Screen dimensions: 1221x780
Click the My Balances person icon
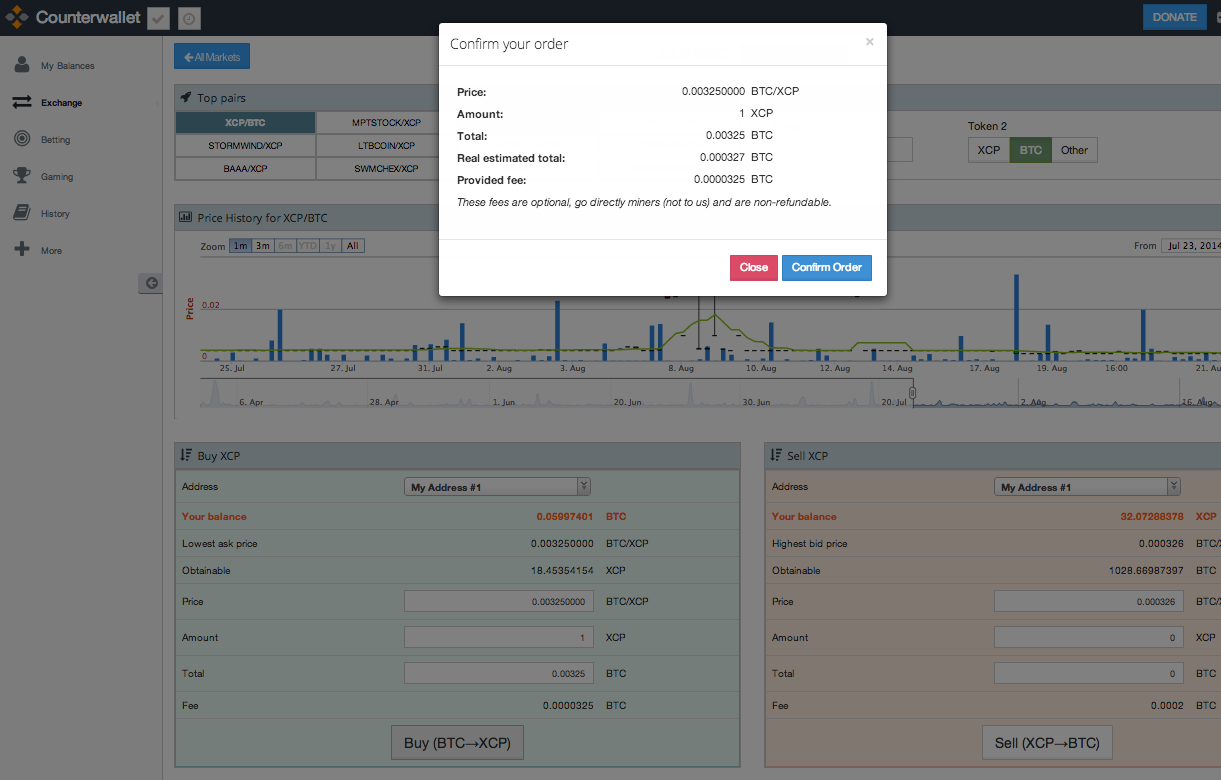point(22,65)
